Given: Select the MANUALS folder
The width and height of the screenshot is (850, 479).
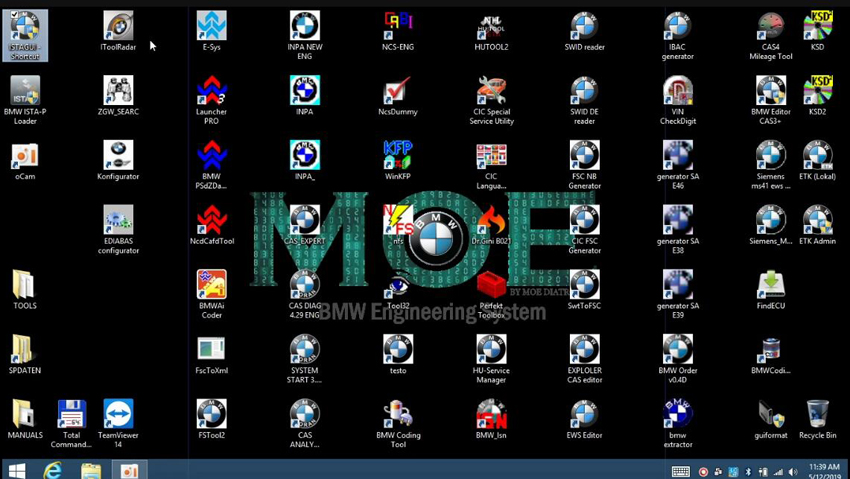Looking at the screenshot, I should click(x=25, y=419).
